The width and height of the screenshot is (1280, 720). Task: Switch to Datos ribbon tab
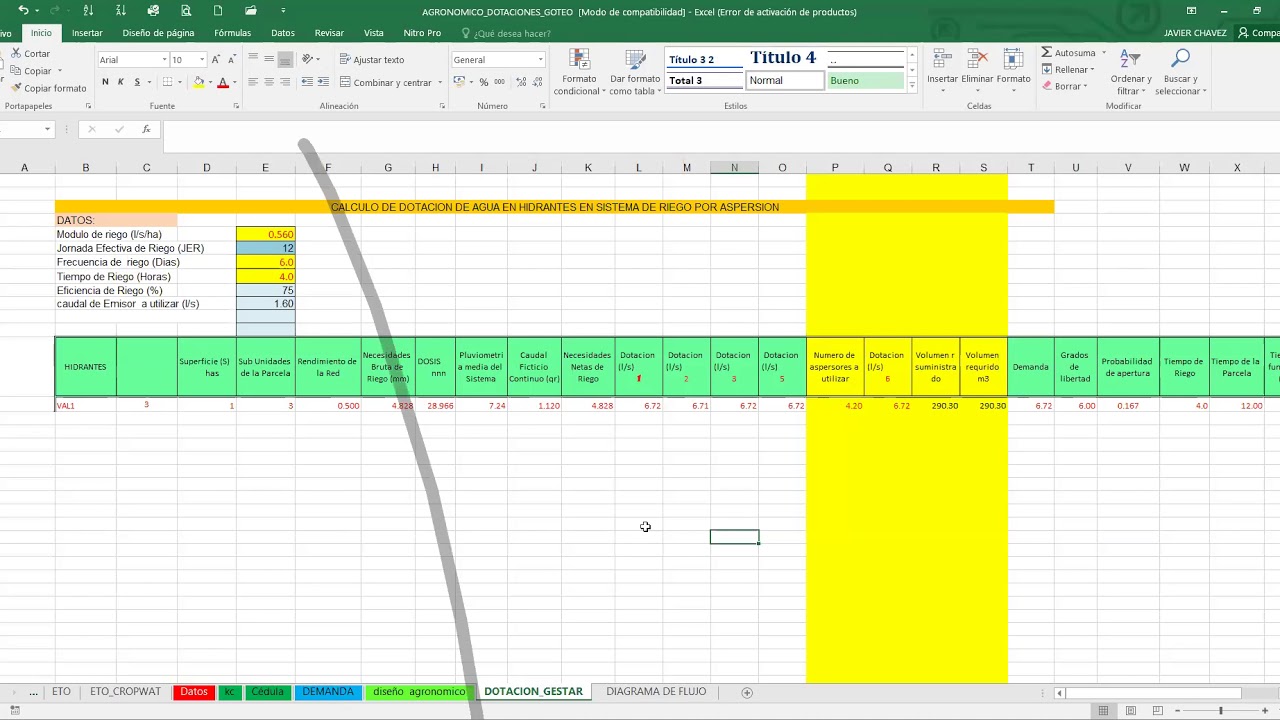[x=283, y=33]
